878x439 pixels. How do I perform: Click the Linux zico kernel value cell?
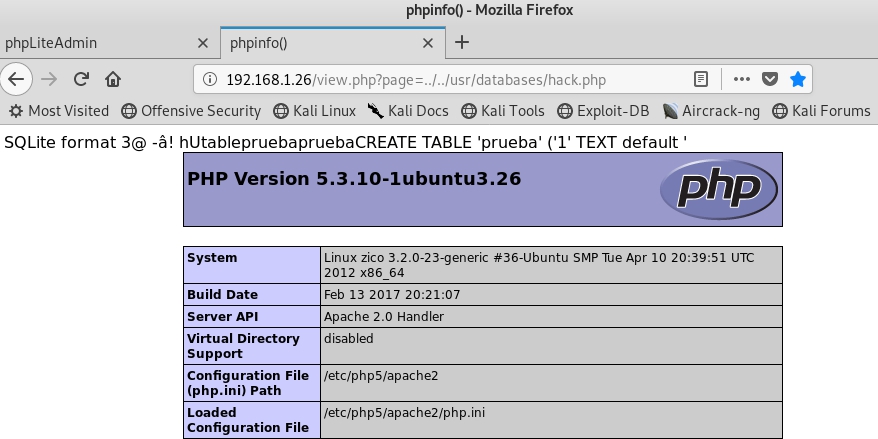(x=551, y=265)
